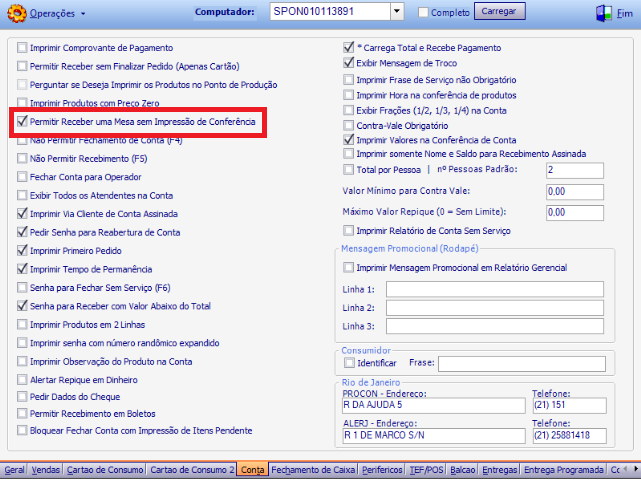Check Imprimir Observação do Produto na Conta
The width and height of the screenshot is (641, 480).
pos(22,361)
